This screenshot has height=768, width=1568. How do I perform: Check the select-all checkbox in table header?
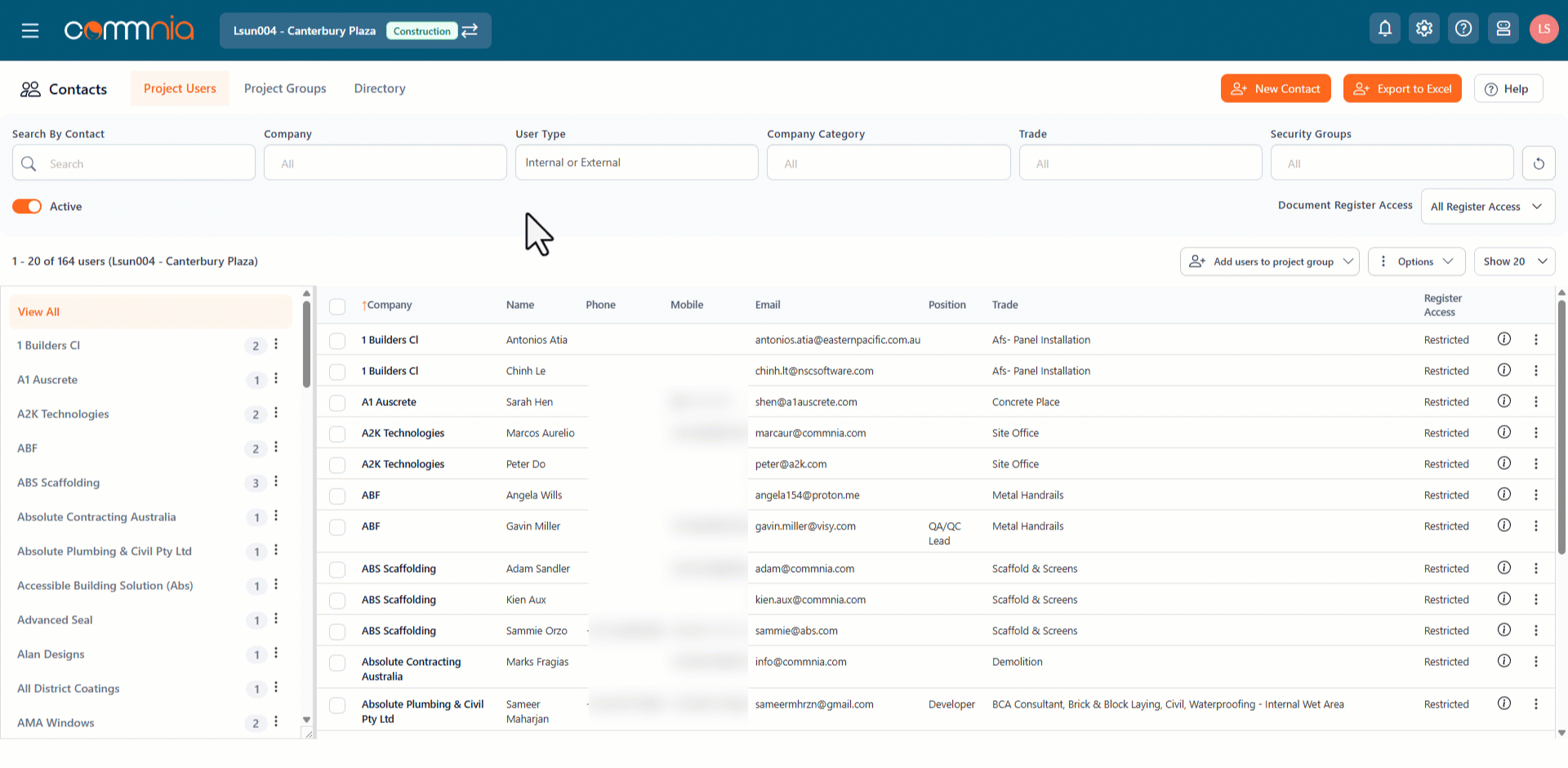click(337, 306)
